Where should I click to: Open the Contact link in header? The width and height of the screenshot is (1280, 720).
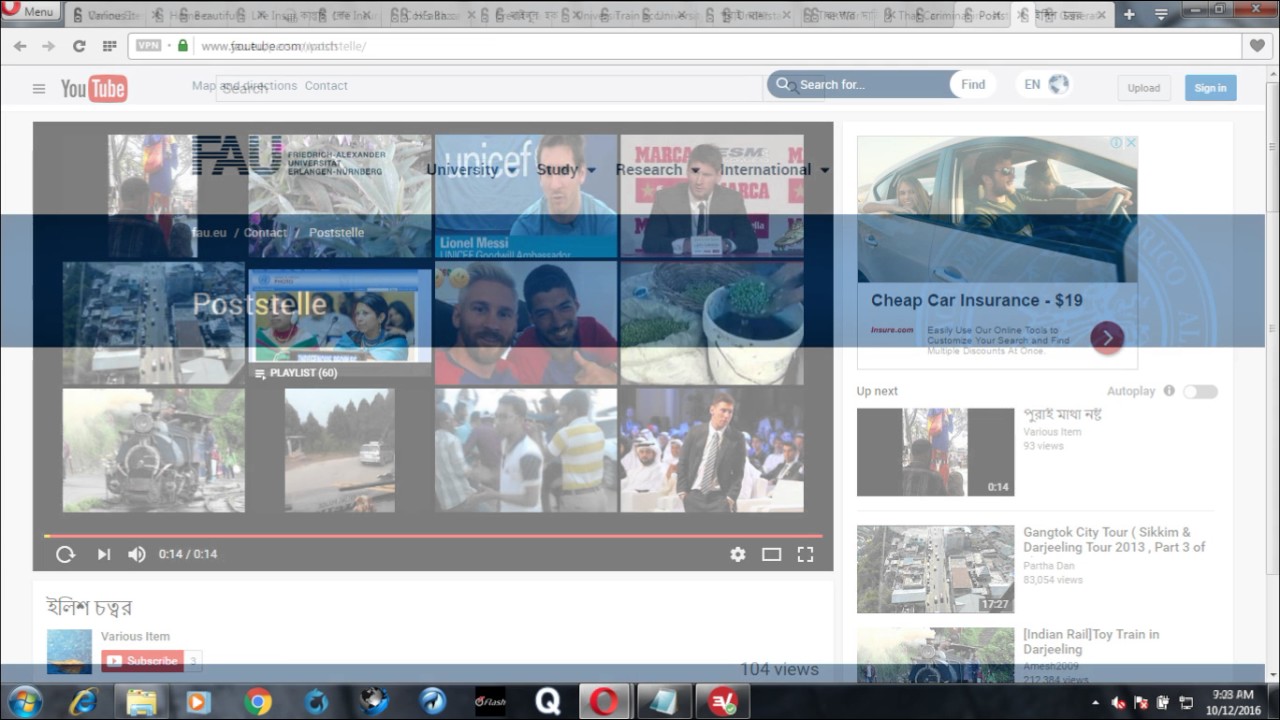coord(326,86)
